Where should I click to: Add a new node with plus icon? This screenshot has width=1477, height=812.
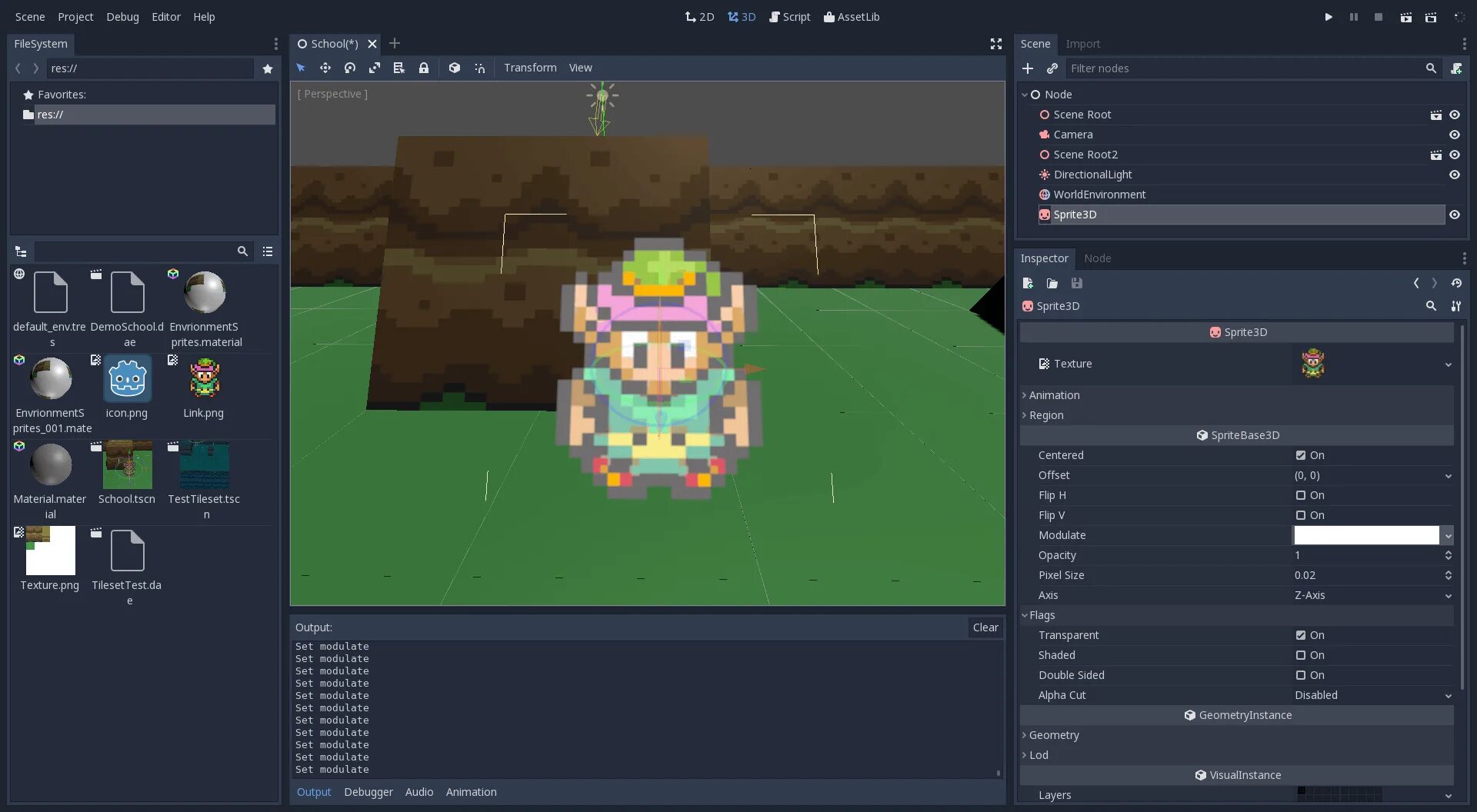coord(1028,68)
